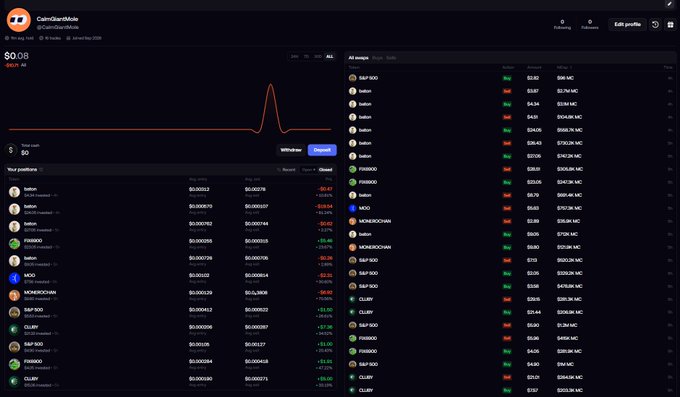The height and width of the screenshot is (397, 680).
Task: Click MONEROCHAN token icon in Your positions
Action: tap(14, 295)
